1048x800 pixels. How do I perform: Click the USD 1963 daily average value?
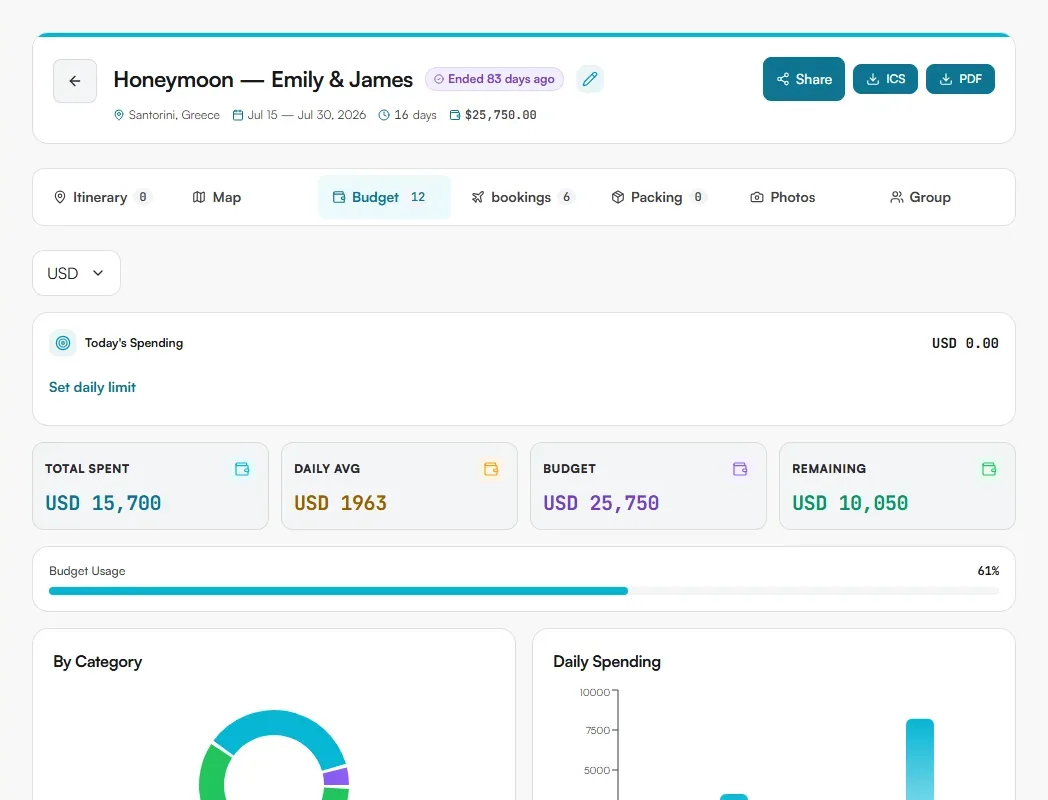click(x=340, y=503)
